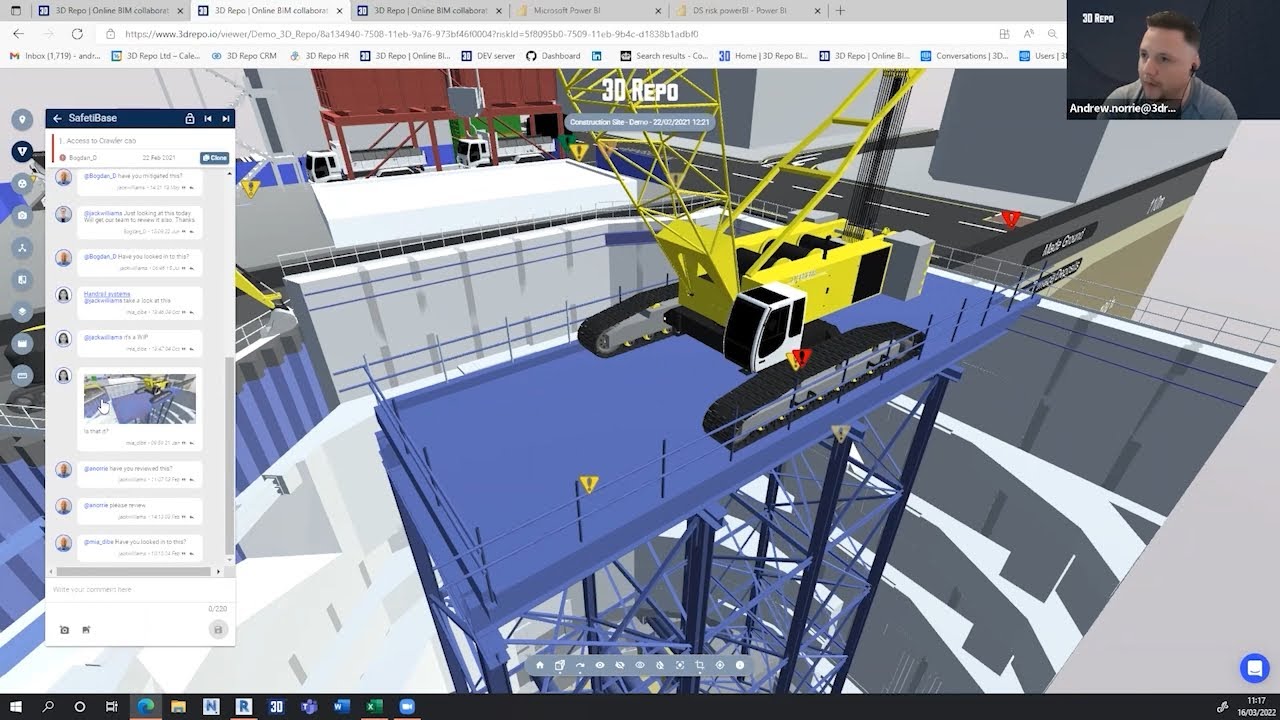Open the round sidebar icon below the shield
Screen dimensions: 1280x720
coord(22,184)
